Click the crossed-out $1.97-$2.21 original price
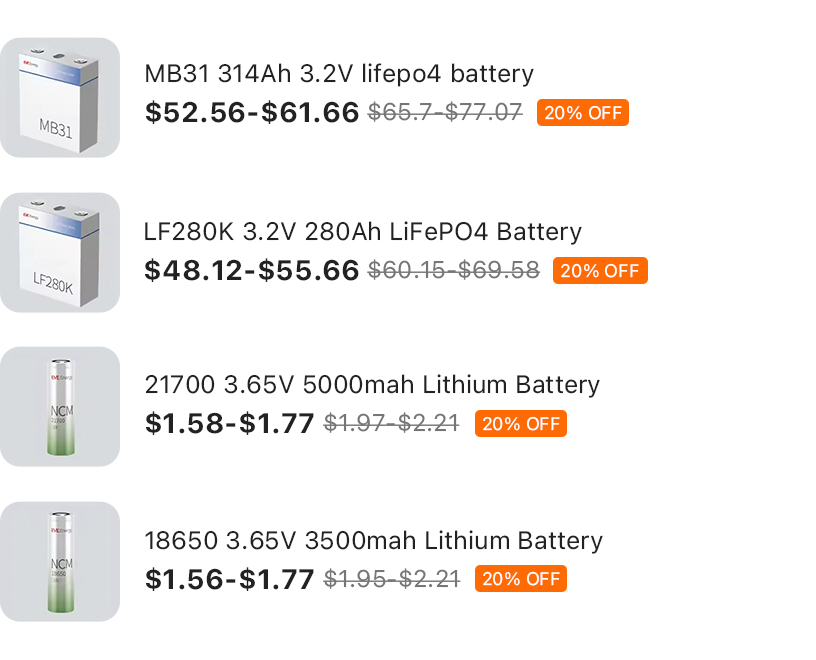Viewport: 816px width, 660px height. point(391,423)
